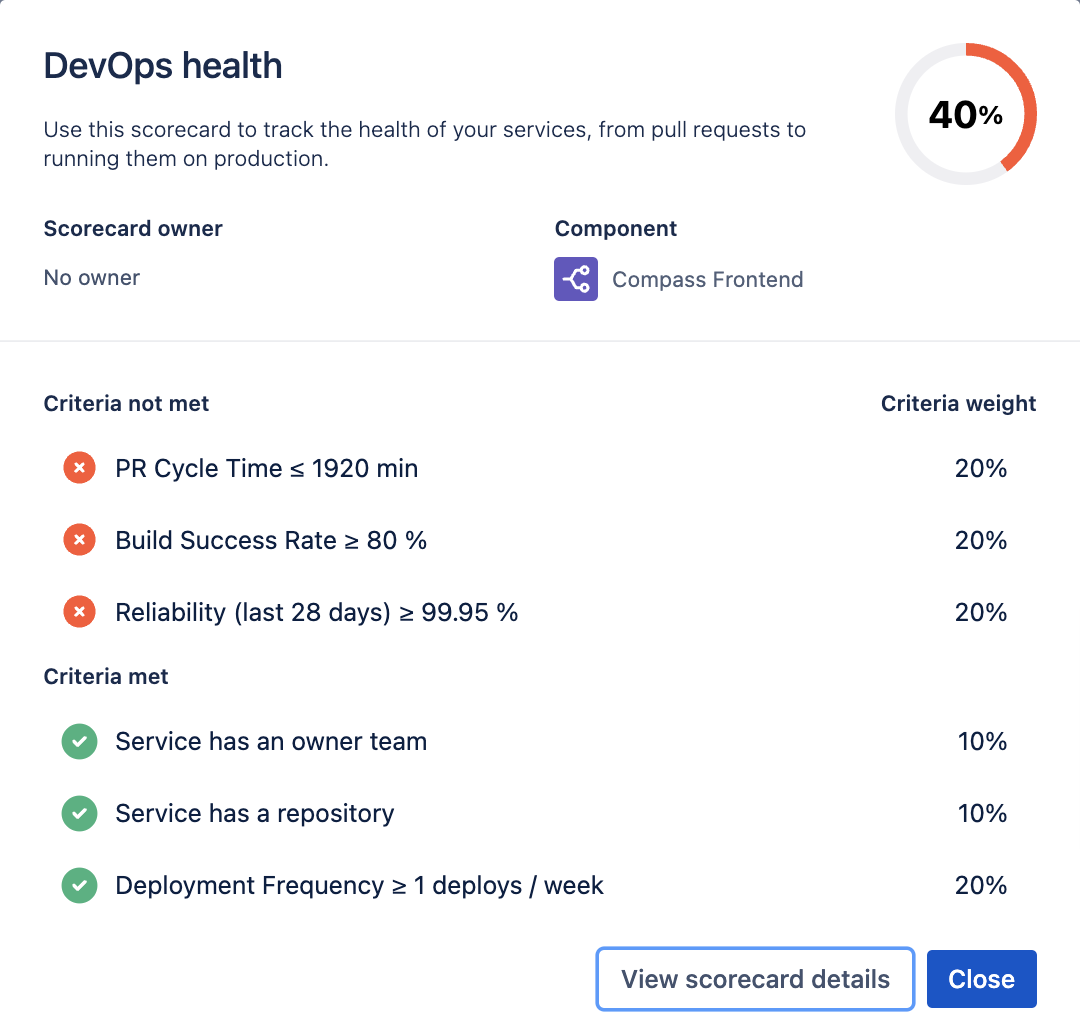Click Deployment Frequency ≥ 1 deploys / week
The height and width of the screenshot is (1034, 1080).
359,885
